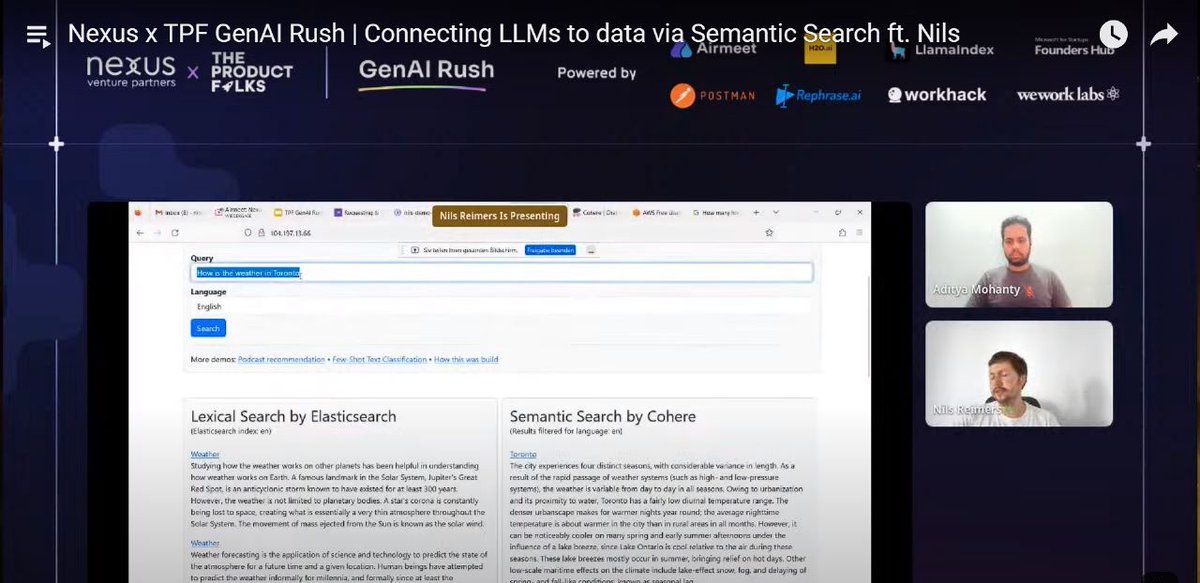Switch to the 'How many' Google tab
This screenshot has height=583, width=1200.
(718, 213)
